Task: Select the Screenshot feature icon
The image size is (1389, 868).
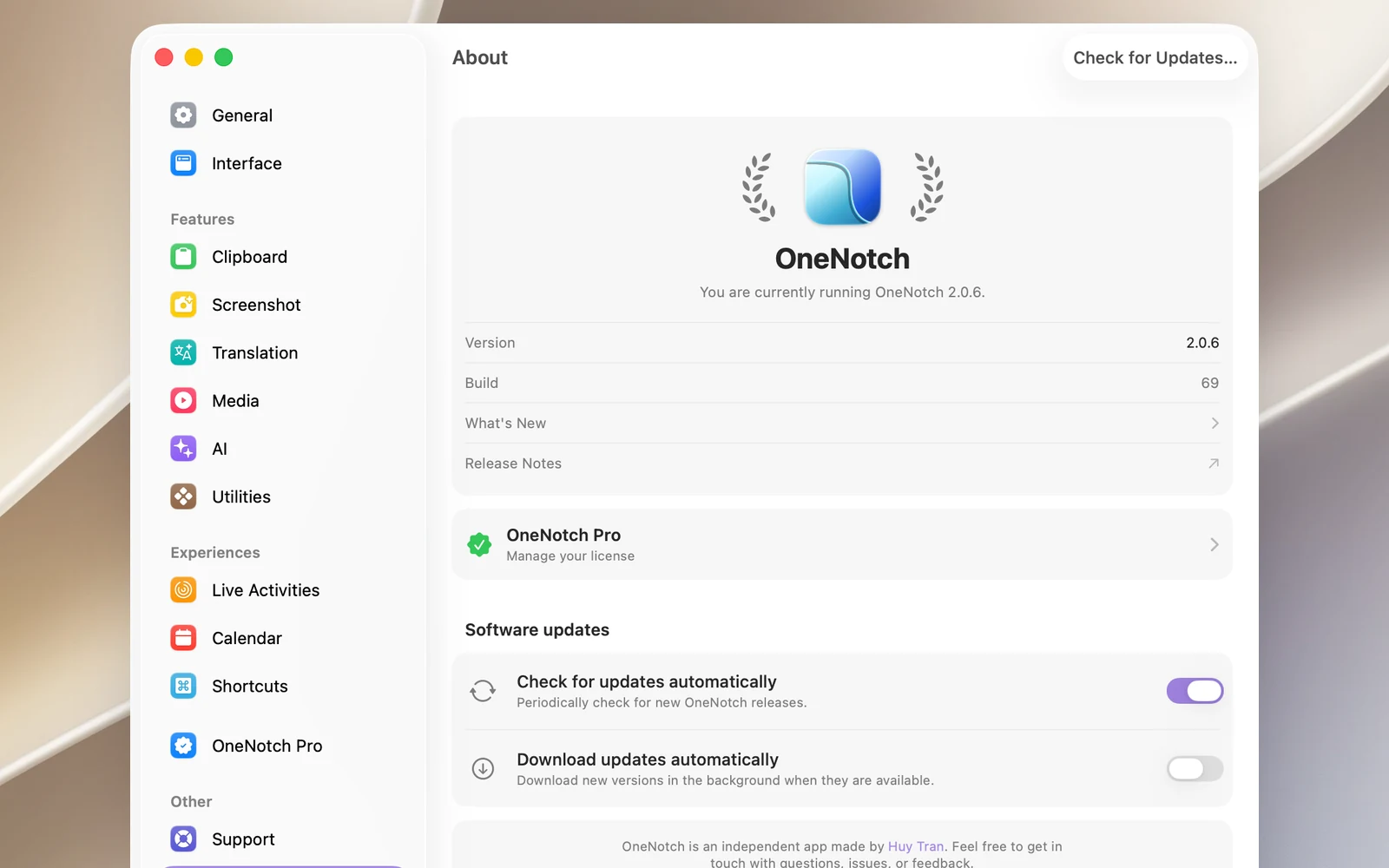Action: point(183,305)
